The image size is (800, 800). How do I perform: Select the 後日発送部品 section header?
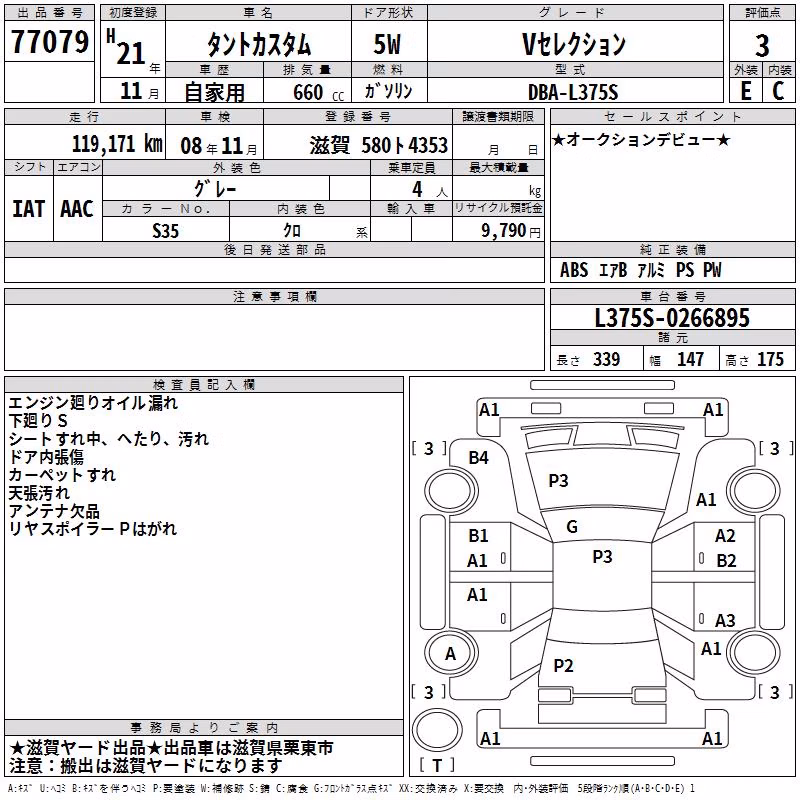coord(275,249)
